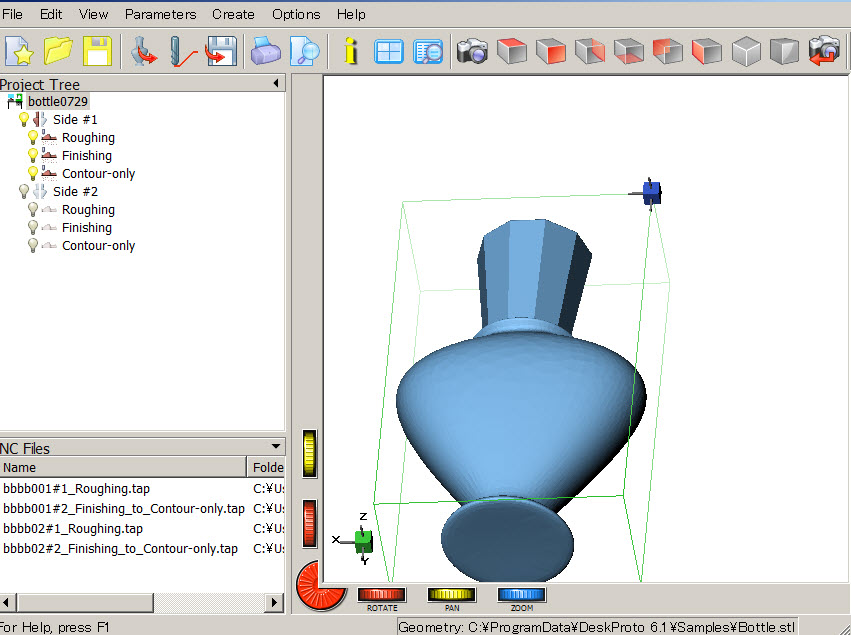Click the camera with red arrow icon
This screenshot has height=635, width=851.
pyautogui.click(x=824, y=51)
